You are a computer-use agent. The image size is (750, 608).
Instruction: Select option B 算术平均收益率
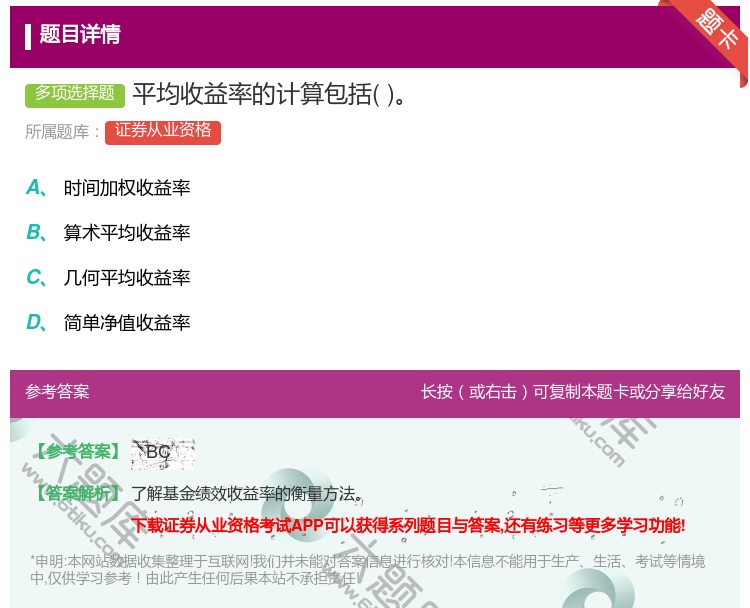pos(127,233)
